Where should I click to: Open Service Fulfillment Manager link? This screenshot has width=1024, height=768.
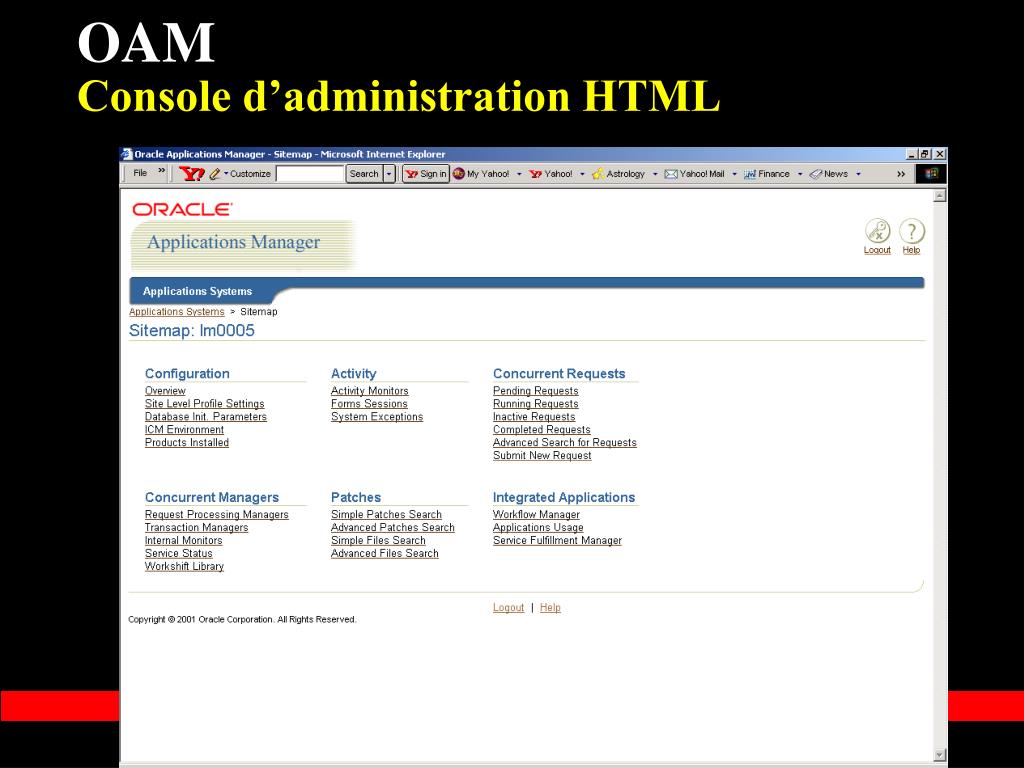click(557, 541)
